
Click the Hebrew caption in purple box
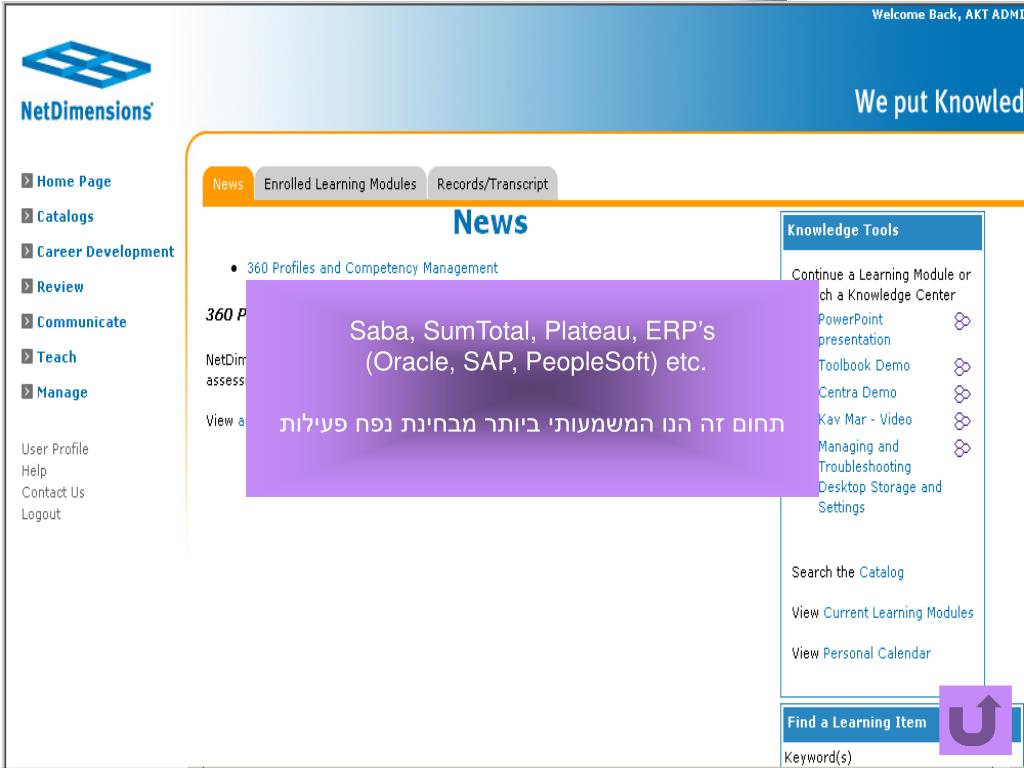(532, 424)
